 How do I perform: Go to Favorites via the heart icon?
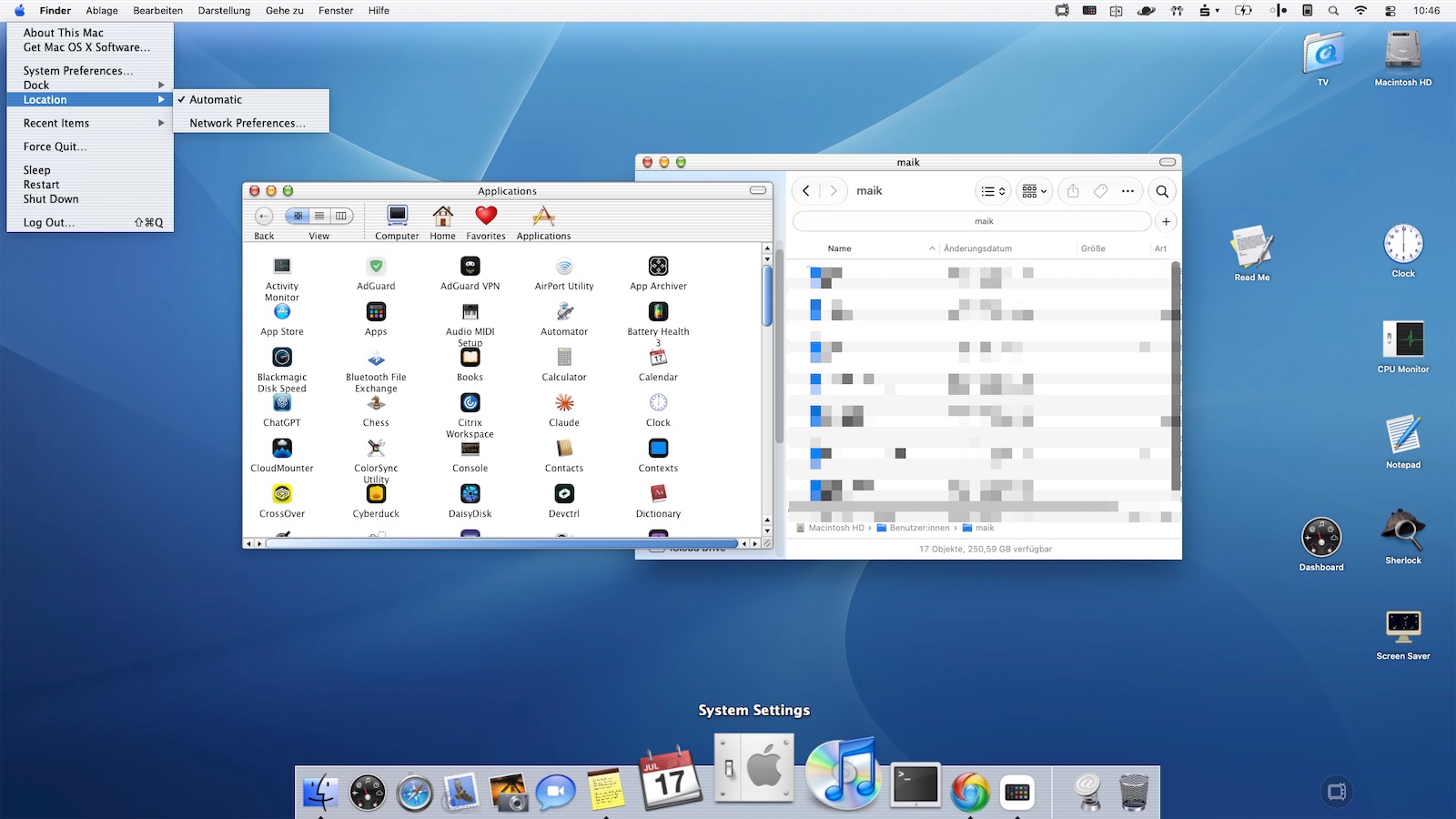pyautogui.click(x=486, y=216)
